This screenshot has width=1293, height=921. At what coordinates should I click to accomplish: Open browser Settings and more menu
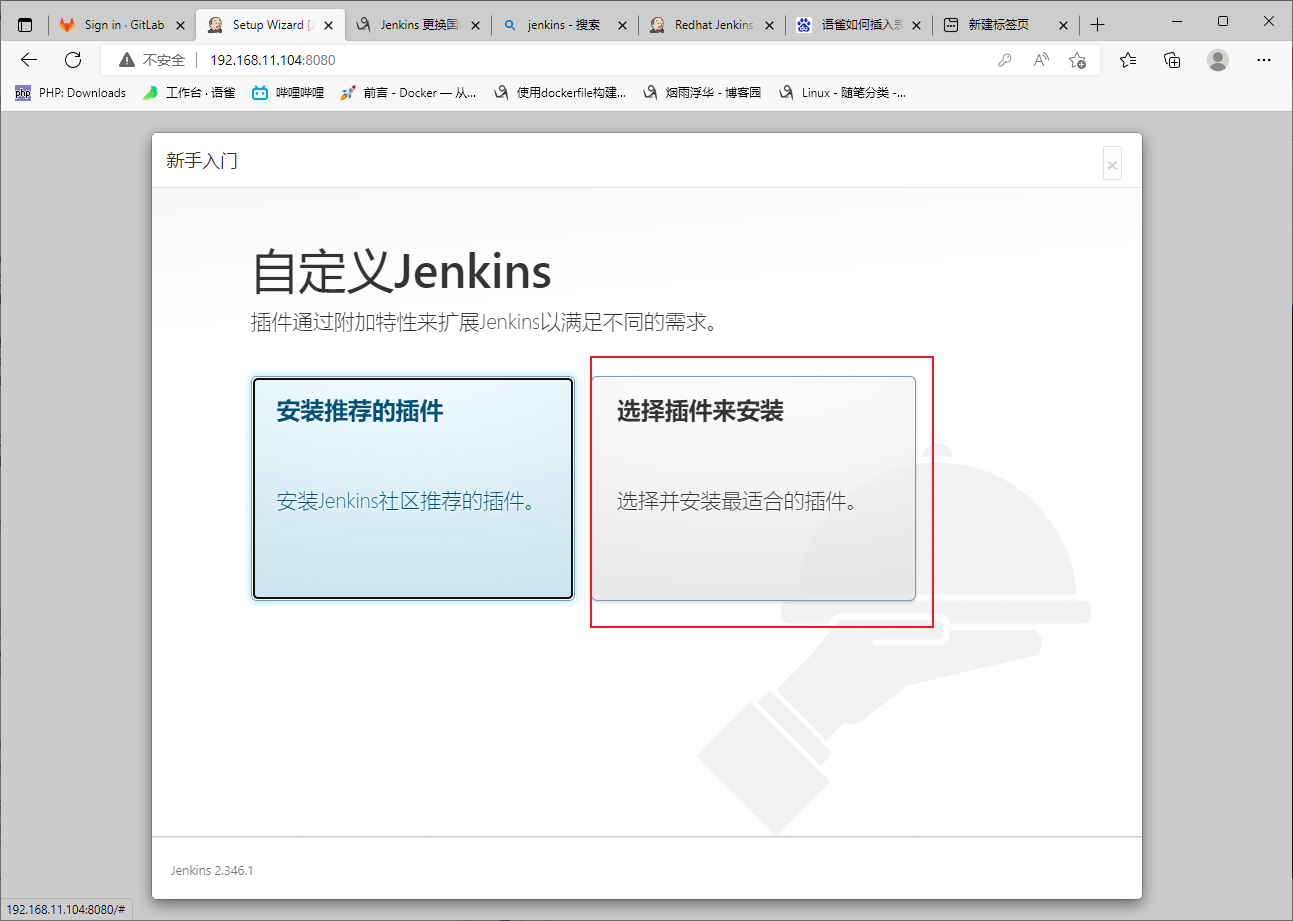pyautogui.click(x=1262, y=60)
